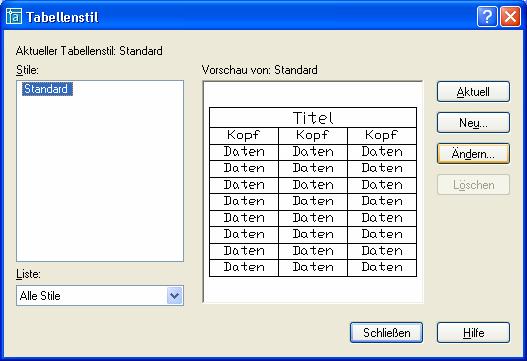
Task: Select the Standard style in Stile list
Action: point(47,89)
